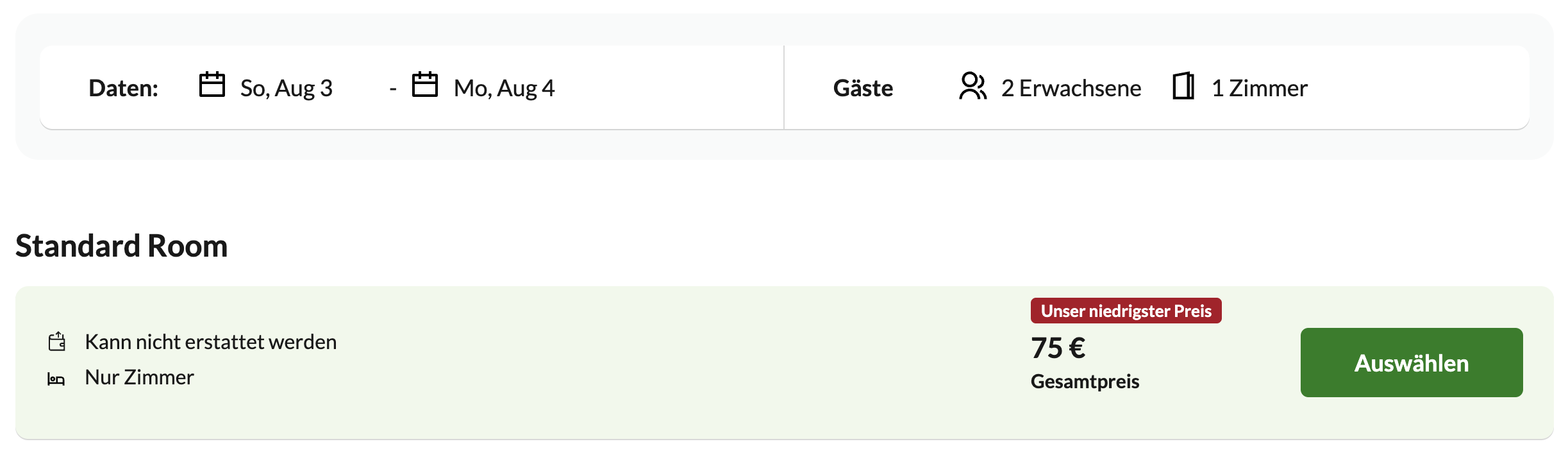
Task: Click the Daten: label
Action: click(124, 88)
